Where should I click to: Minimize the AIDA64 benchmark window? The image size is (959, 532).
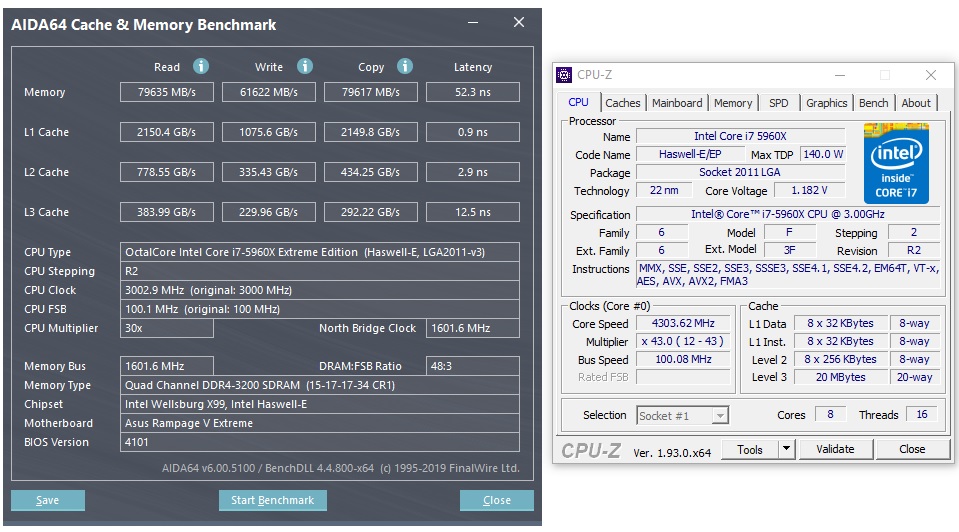[x=473, y=23]
